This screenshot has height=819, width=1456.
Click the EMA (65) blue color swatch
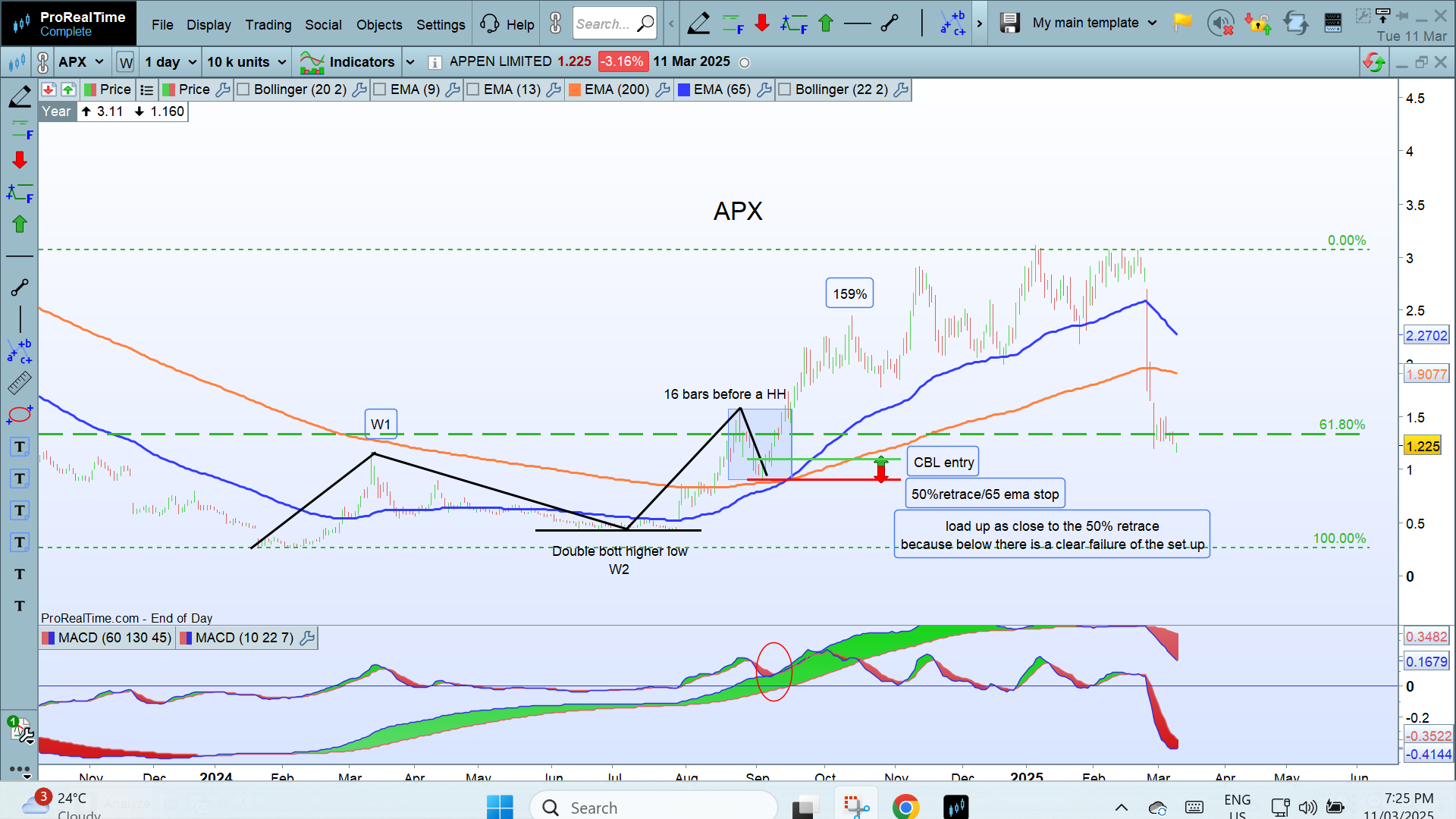[684, 90]
